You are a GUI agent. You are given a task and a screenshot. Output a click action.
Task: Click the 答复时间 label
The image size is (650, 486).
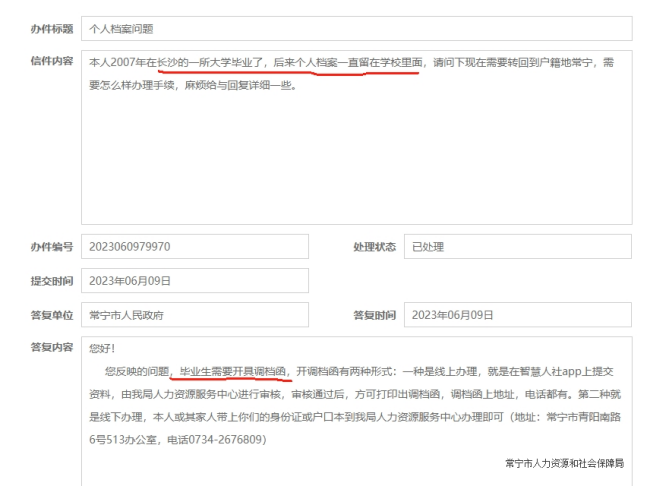pos(375,315)
